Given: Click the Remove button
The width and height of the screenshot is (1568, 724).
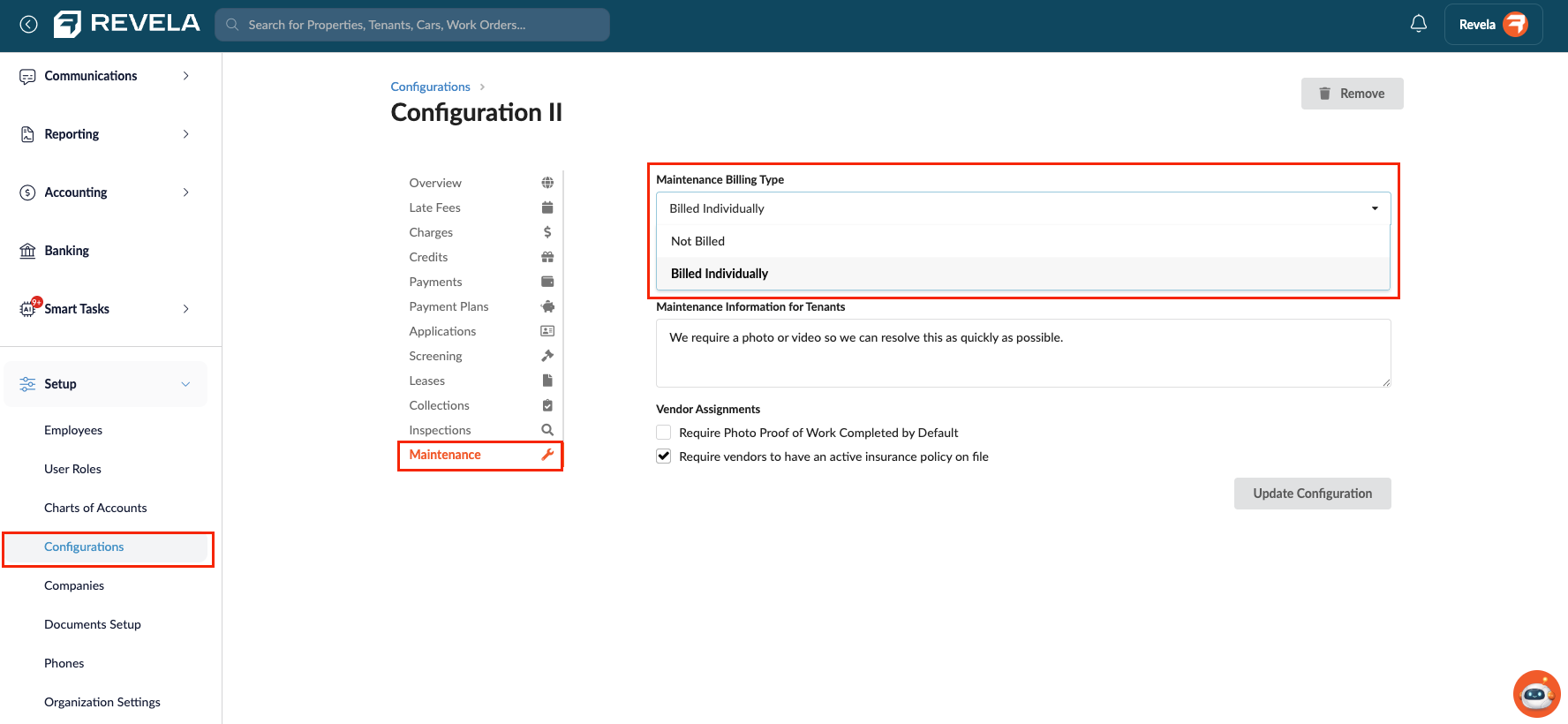Looking at the screenshot, I should [1352, 94].
